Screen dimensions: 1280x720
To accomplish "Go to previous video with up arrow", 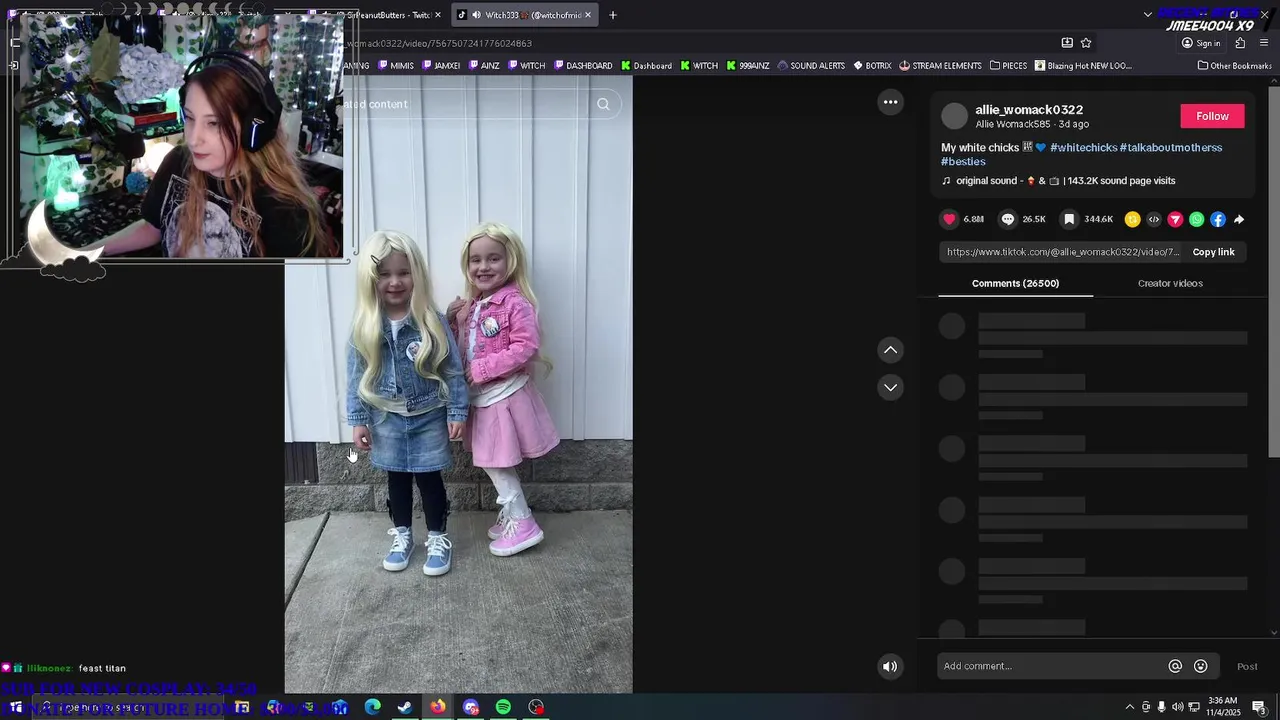I will [x=890, y=350].
